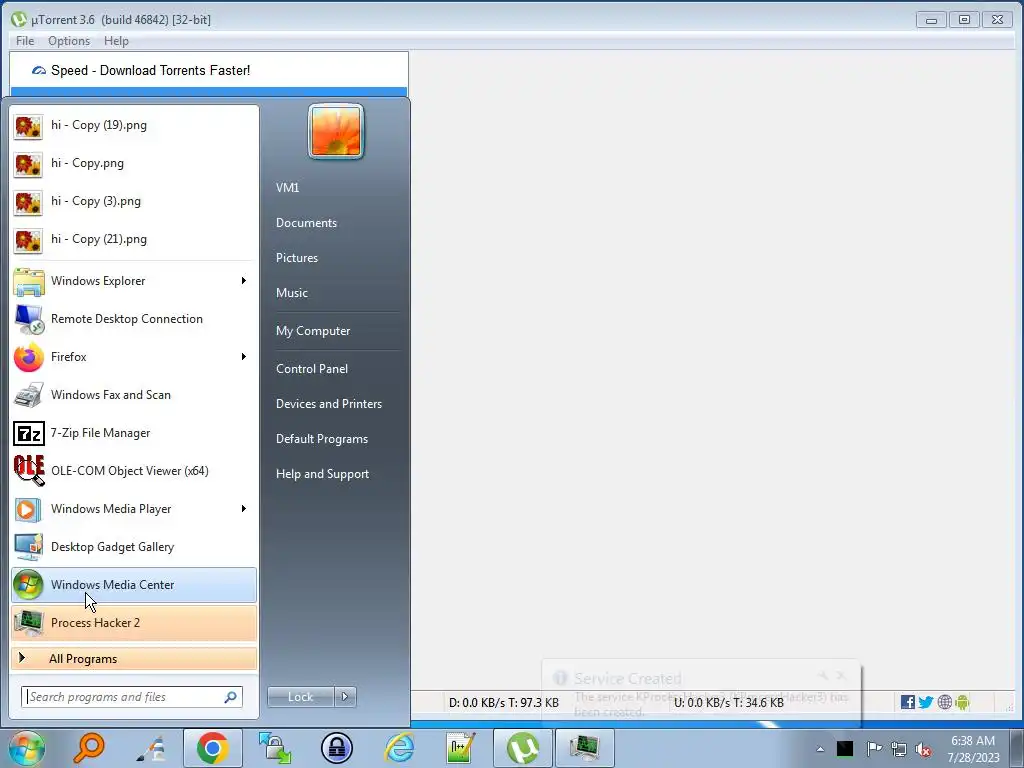Launch 7-Zip File Manager
The width and height of the screenshot is (1024, 768).
[x=134, y=433]
